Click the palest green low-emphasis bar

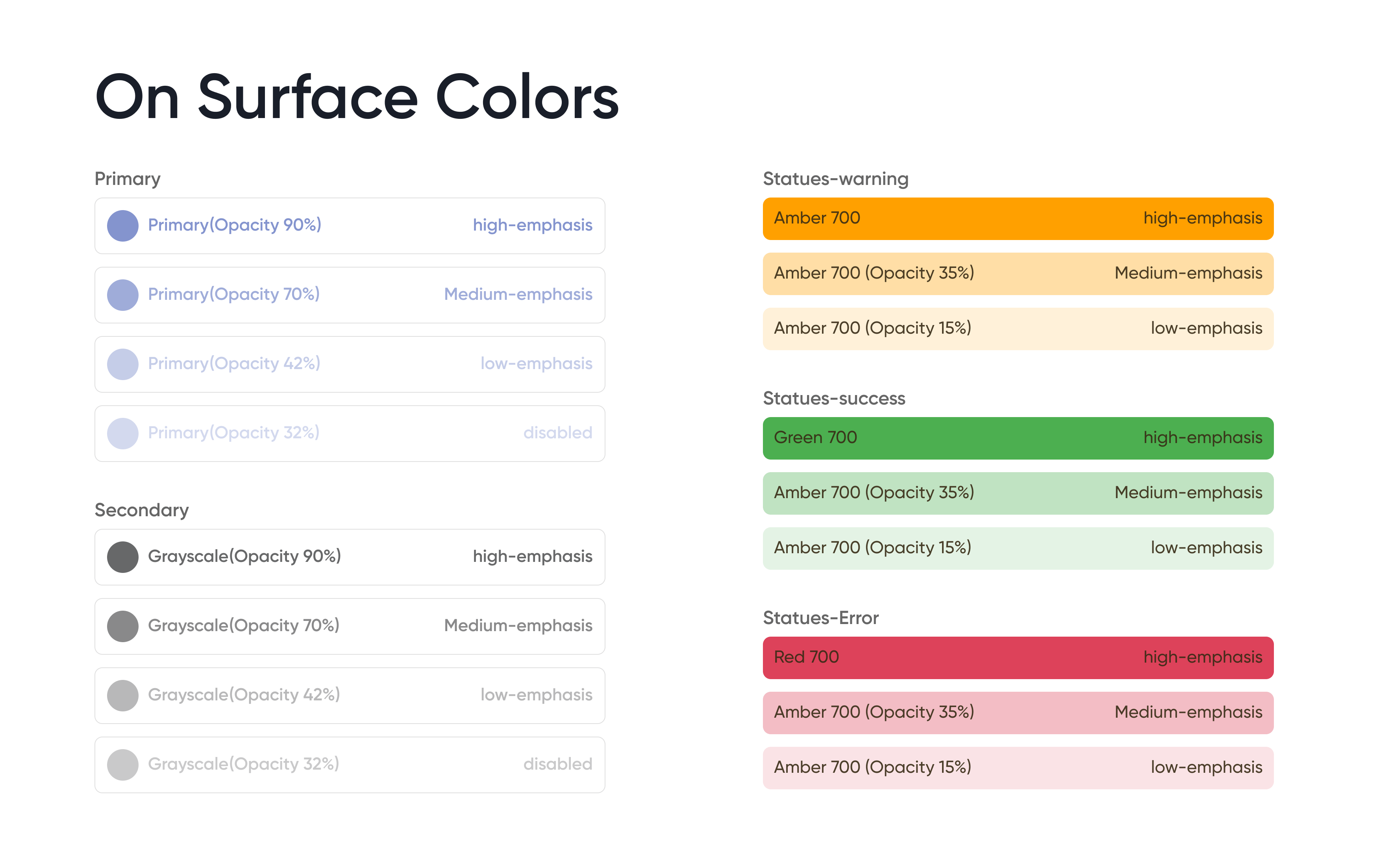(x=1018, y=548)
